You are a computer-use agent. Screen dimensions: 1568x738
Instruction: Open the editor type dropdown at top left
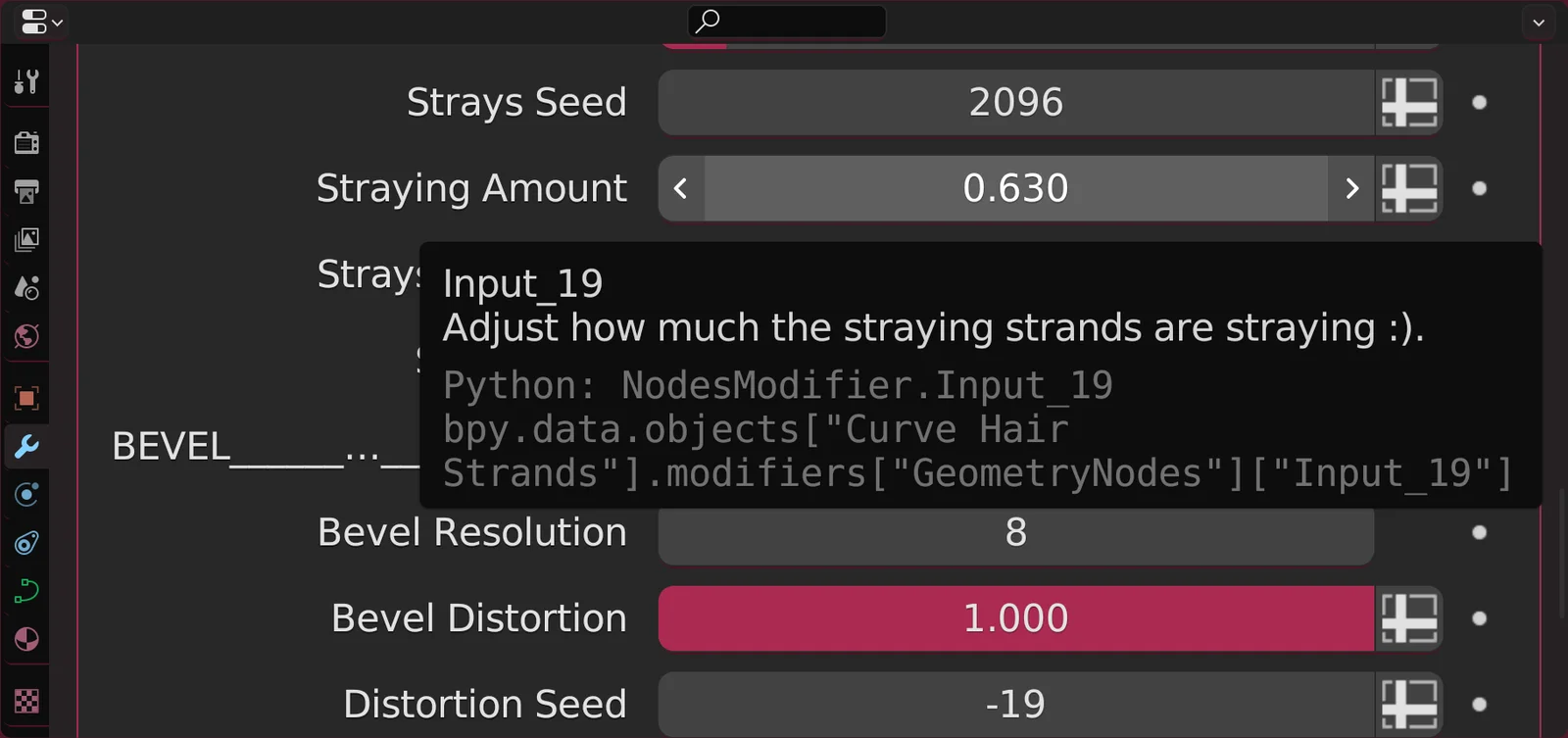coord(39,22)
